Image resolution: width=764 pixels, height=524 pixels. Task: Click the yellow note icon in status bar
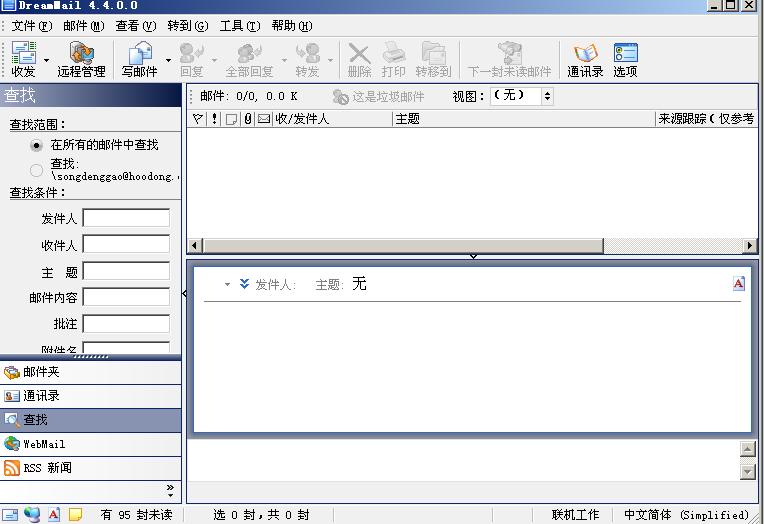coord(75,515)
